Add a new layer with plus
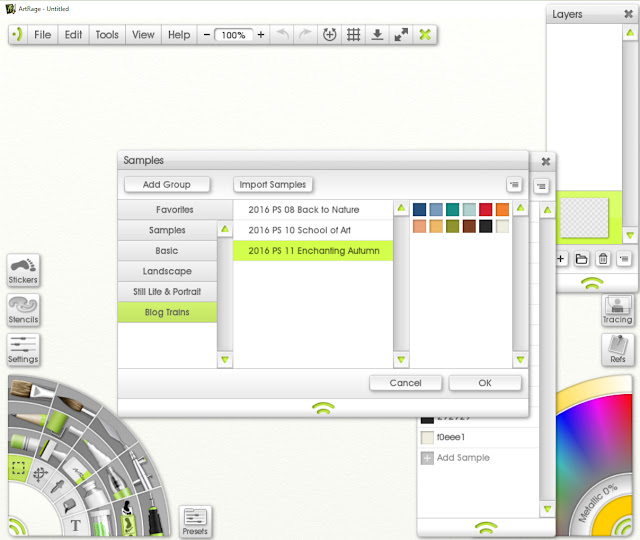The height and width of the screenshot is (540, 640). click(561, 259)
